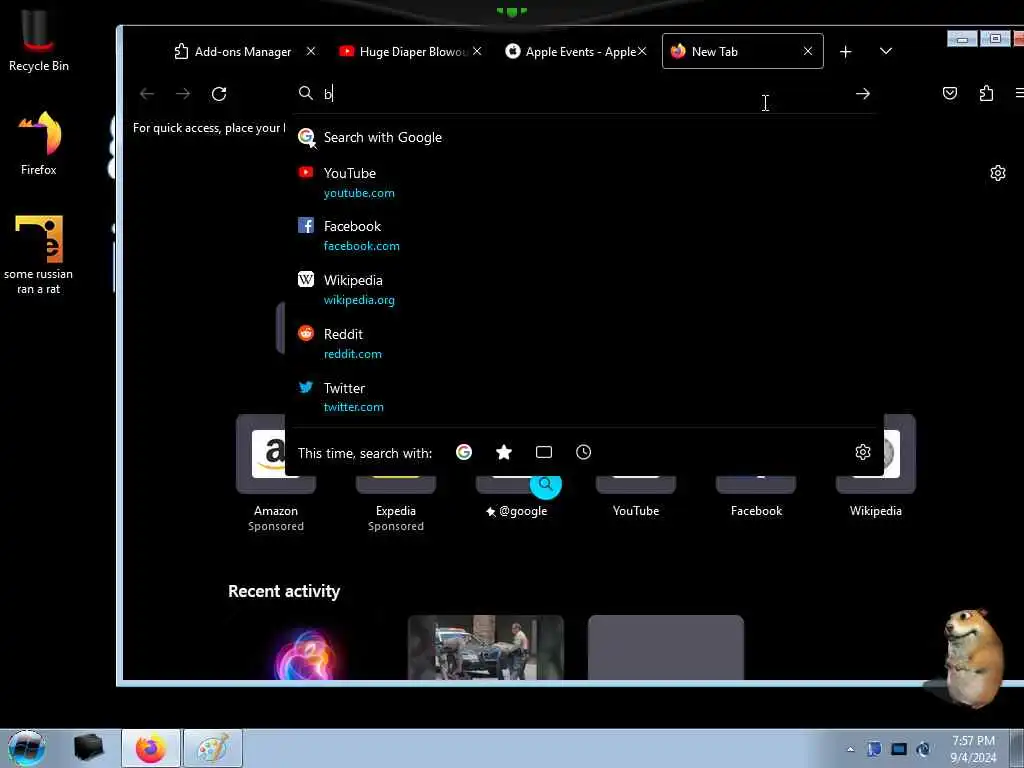This screenshot has width=1024, height=768.
Task: Open new tab page personalize gear
Action: tap(997, 173)
